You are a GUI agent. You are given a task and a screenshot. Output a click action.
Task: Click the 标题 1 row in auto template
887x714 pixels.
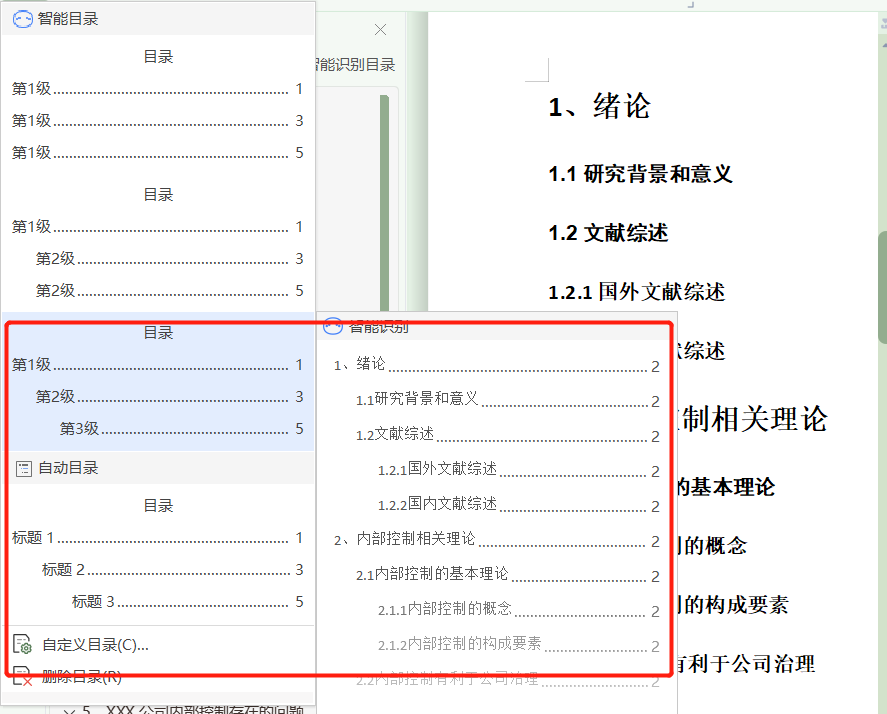click(x=158, y=537)
